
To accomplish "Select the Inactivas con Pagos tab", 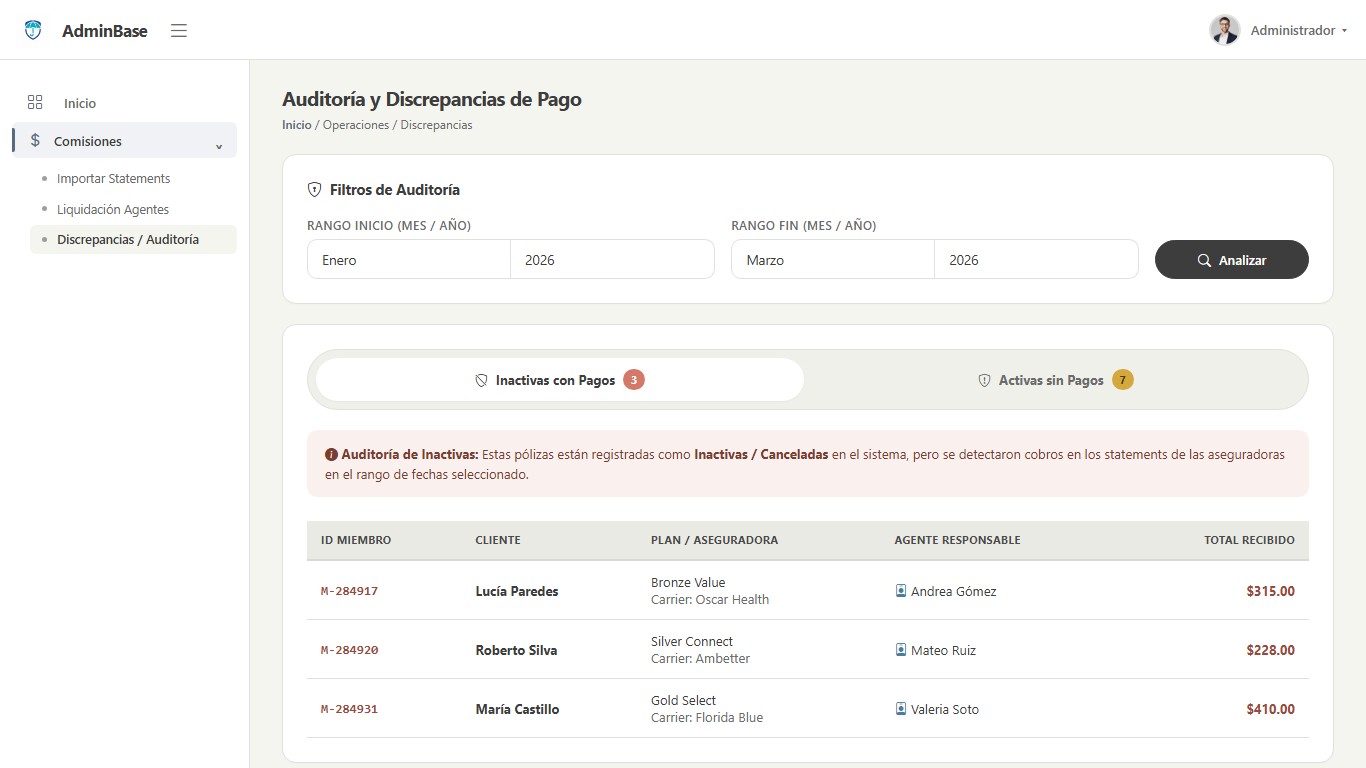I will pos(559,380).
